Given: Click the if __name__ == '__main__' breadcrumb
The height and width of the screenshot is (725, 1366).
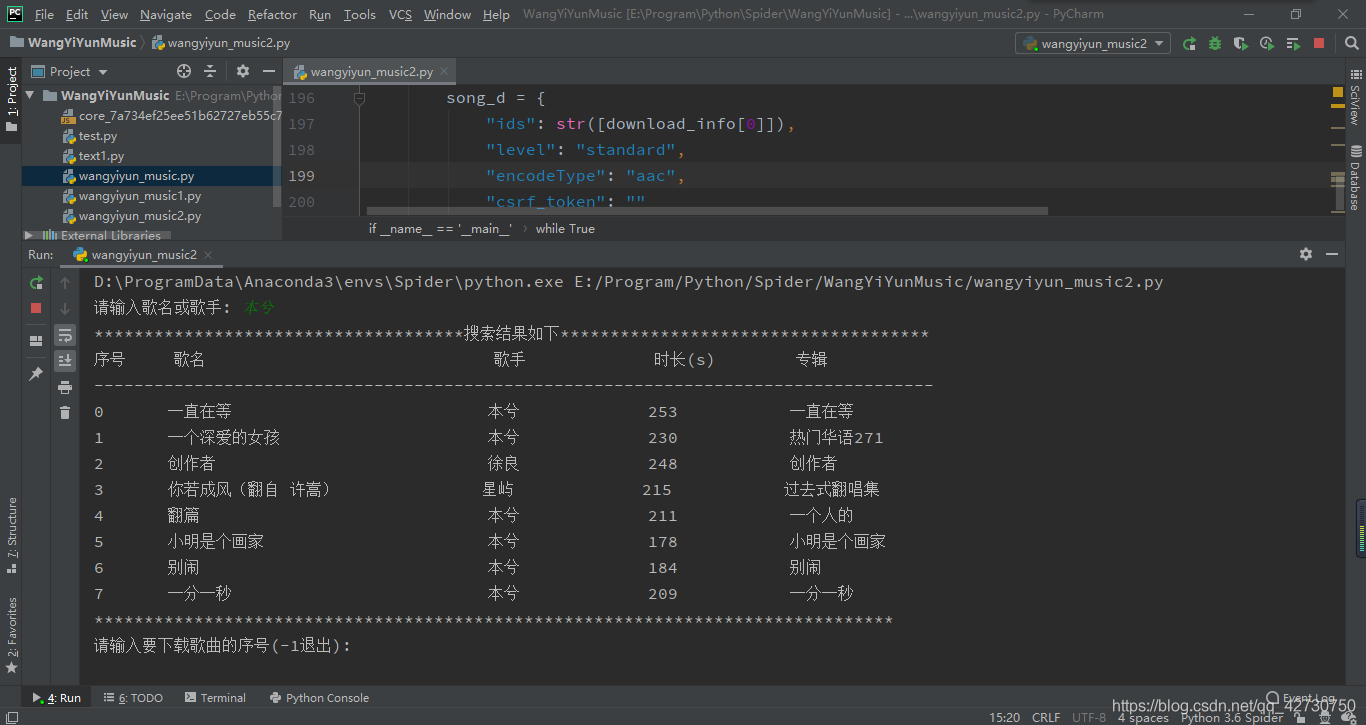Looking at the screenshot, I should 440,229.
